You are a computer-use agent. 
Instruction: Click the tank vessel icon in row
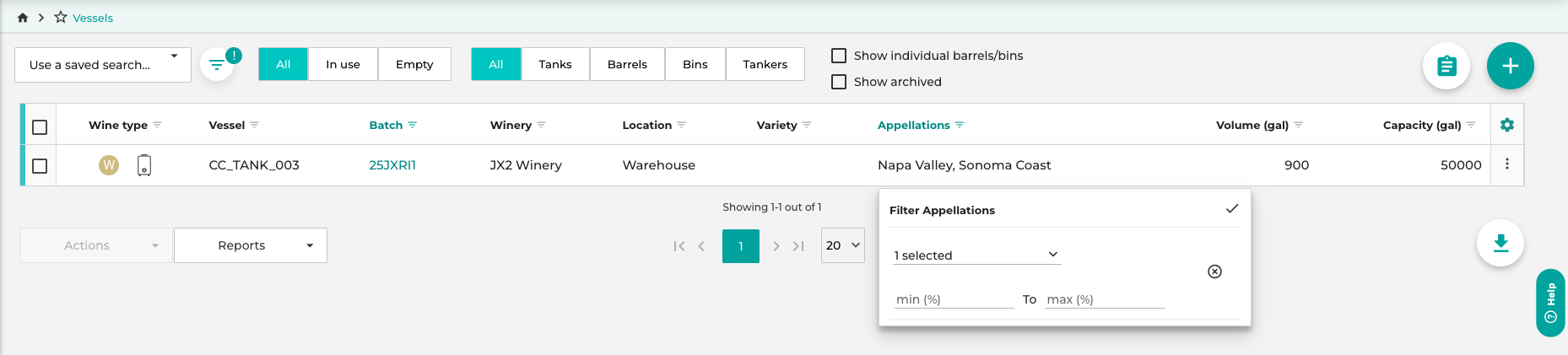click(144, 165)
